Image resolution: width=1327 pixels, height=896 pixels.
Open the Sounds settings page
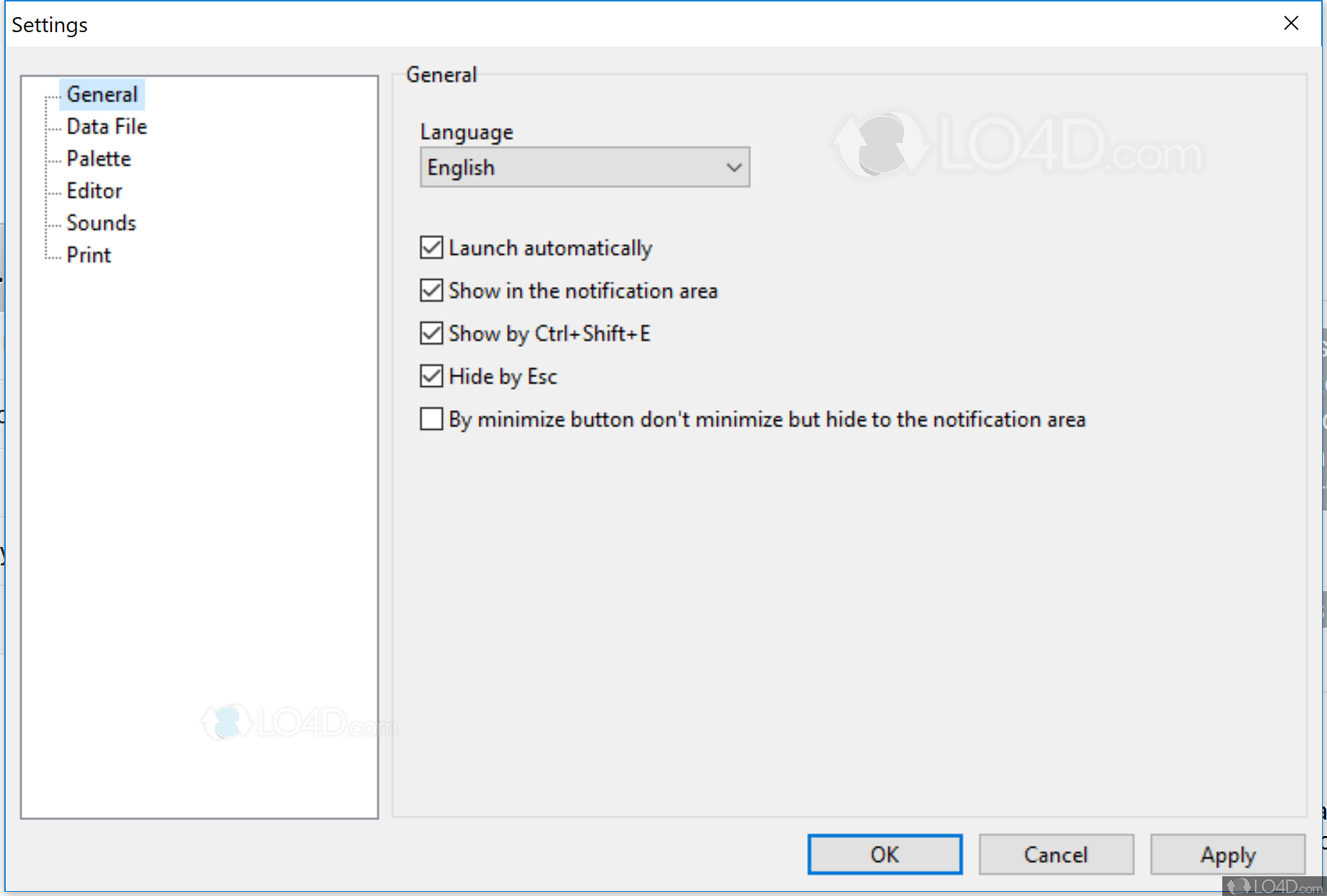point(101,223)
